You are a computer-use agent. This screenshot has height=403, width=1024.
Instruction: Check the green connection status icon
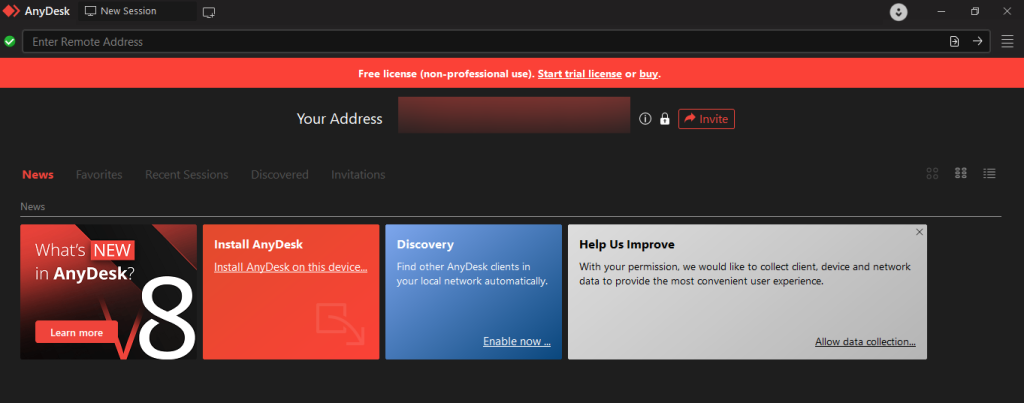coord(10,41)
